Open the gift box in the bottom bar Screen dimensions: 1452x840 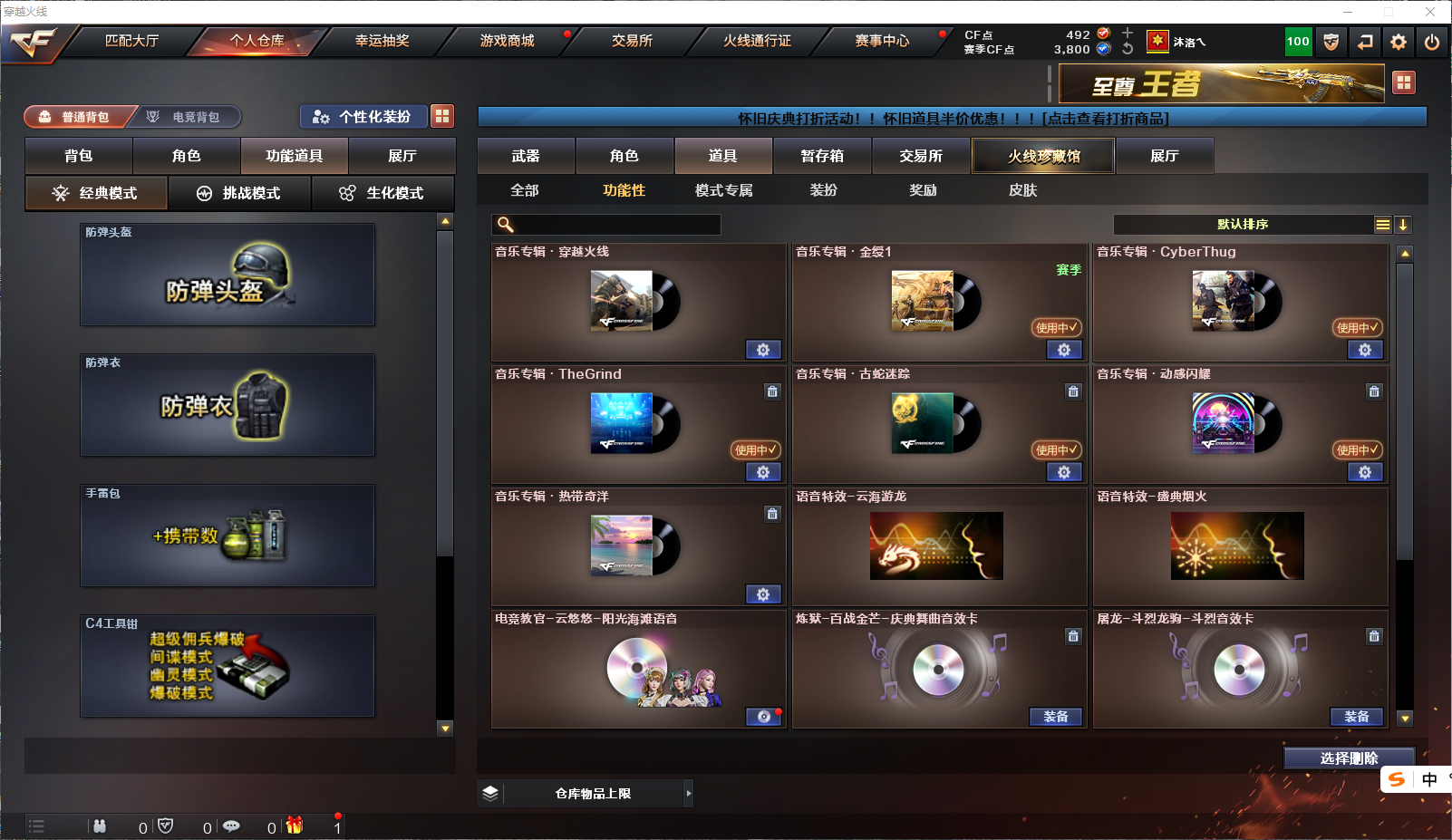pos(295,826)
